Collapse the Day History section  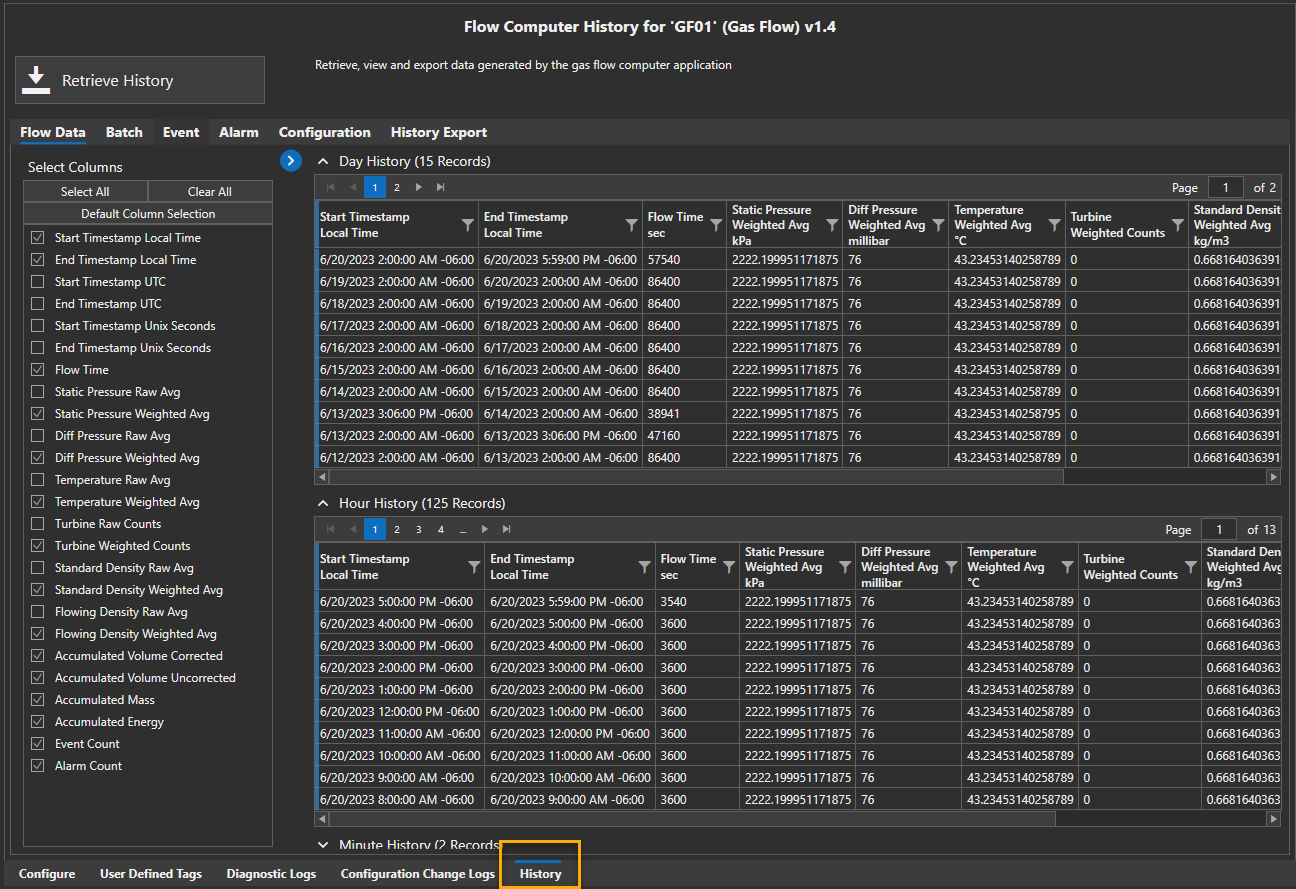(323, 161)
